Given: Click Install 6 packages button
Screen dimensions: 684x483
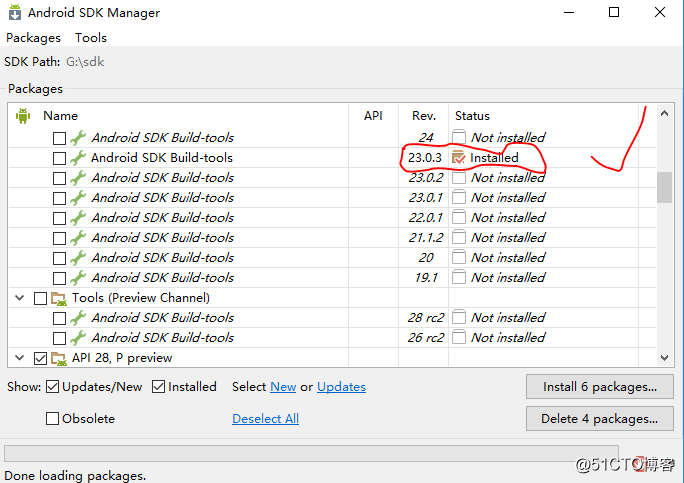Looking at the screenshot, I should (600, 387).
